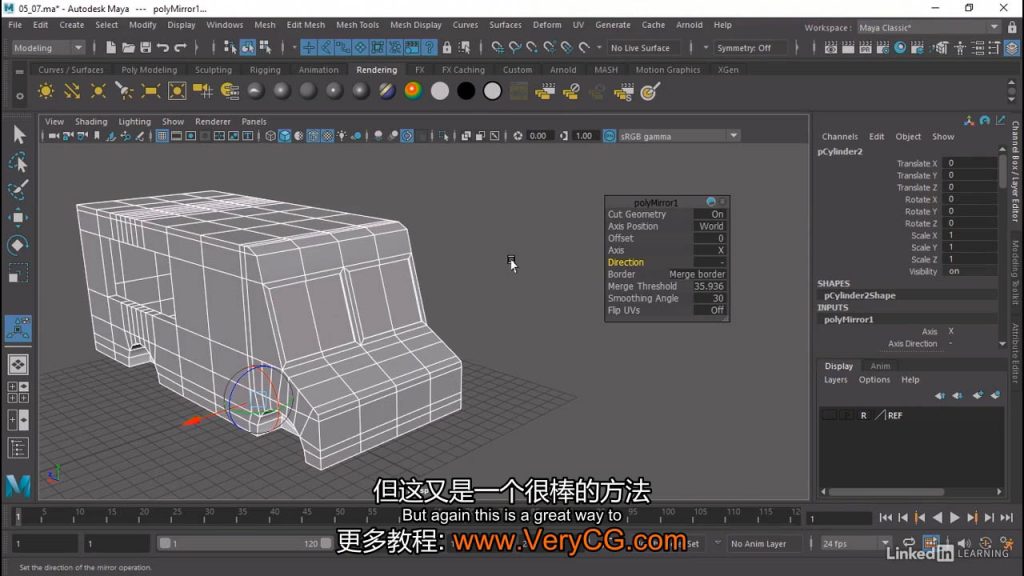This screenshot has width=1024, height=576.
Task: Assign the ramp shader shelf icon
Action: 413,91
